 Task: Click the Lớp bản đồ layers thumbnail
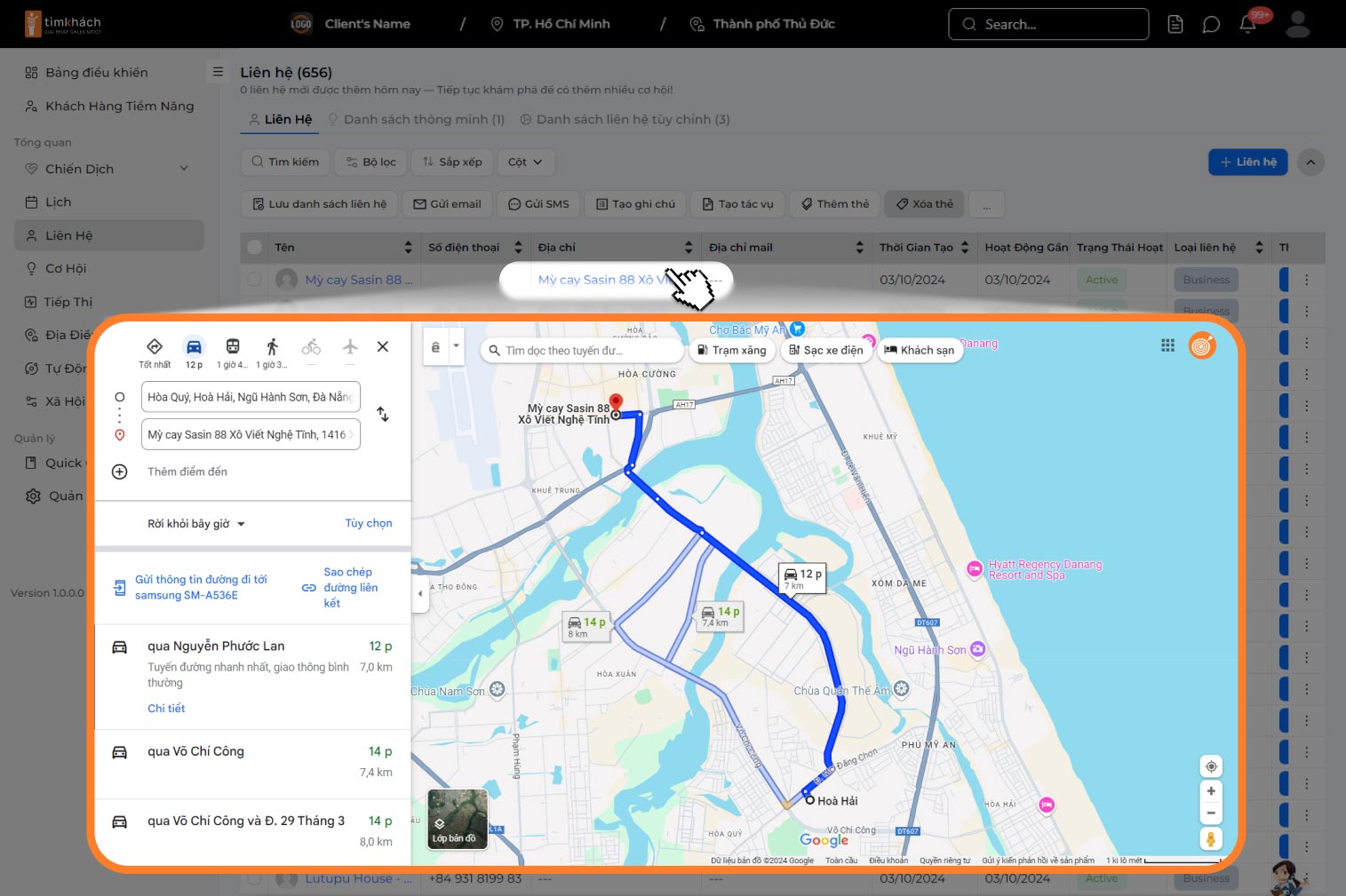(458, 819)
